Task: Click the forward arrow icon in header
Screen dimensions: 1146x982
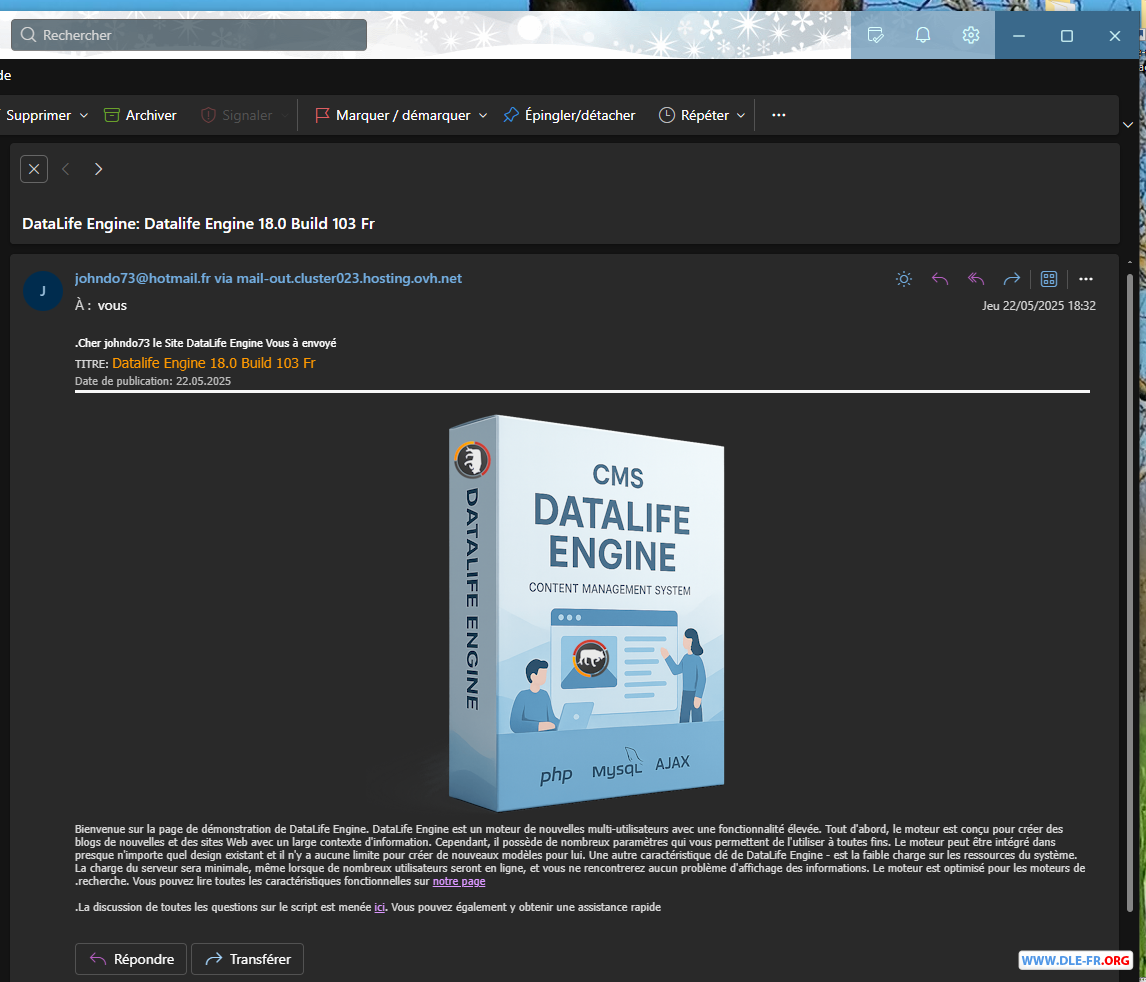Action: [x=1012, y=279]
